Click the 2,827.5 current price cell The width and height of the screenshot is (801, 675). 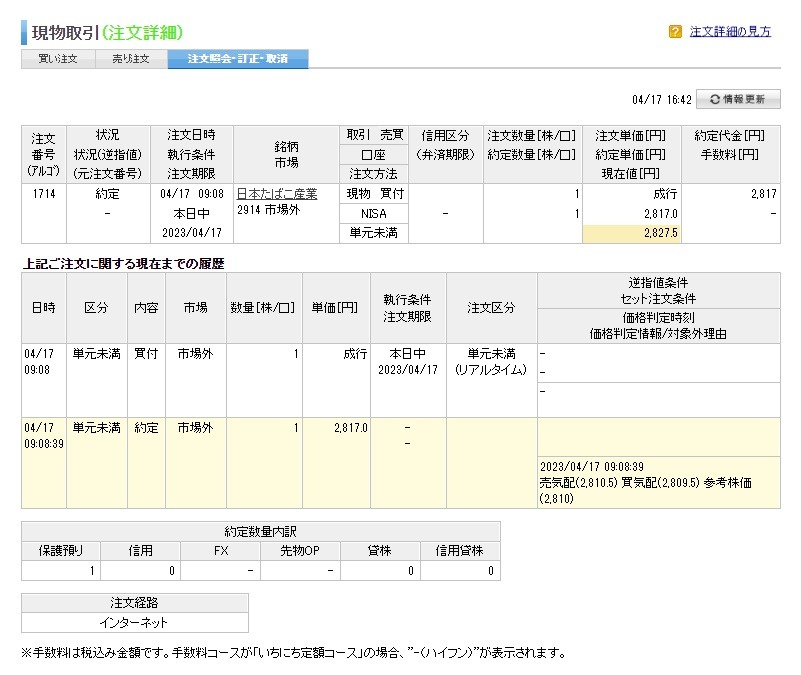click(x=631, y=233)
